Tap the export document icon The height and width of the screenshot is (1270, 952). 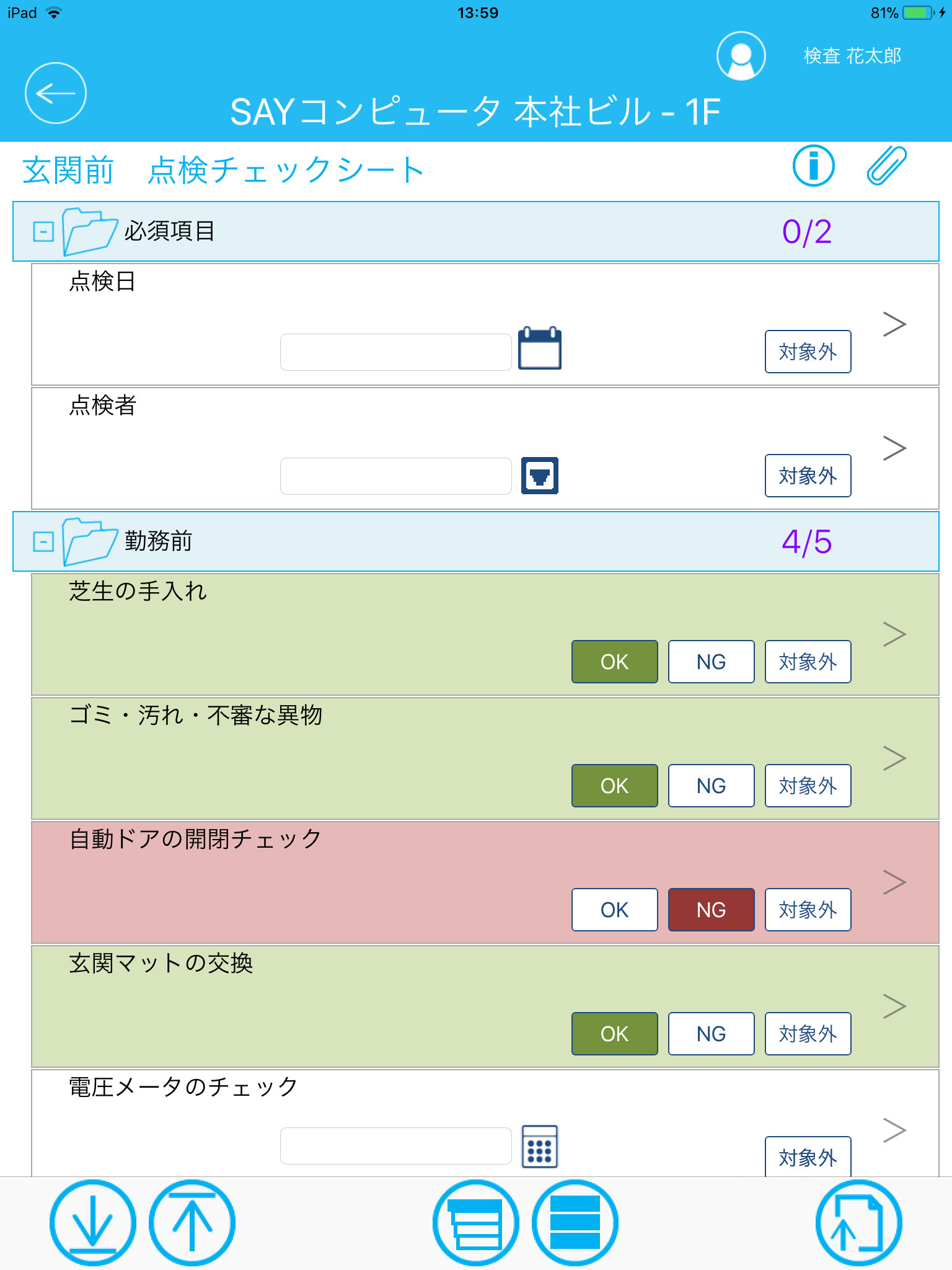pyautogui.click(x=858, y=1223)
